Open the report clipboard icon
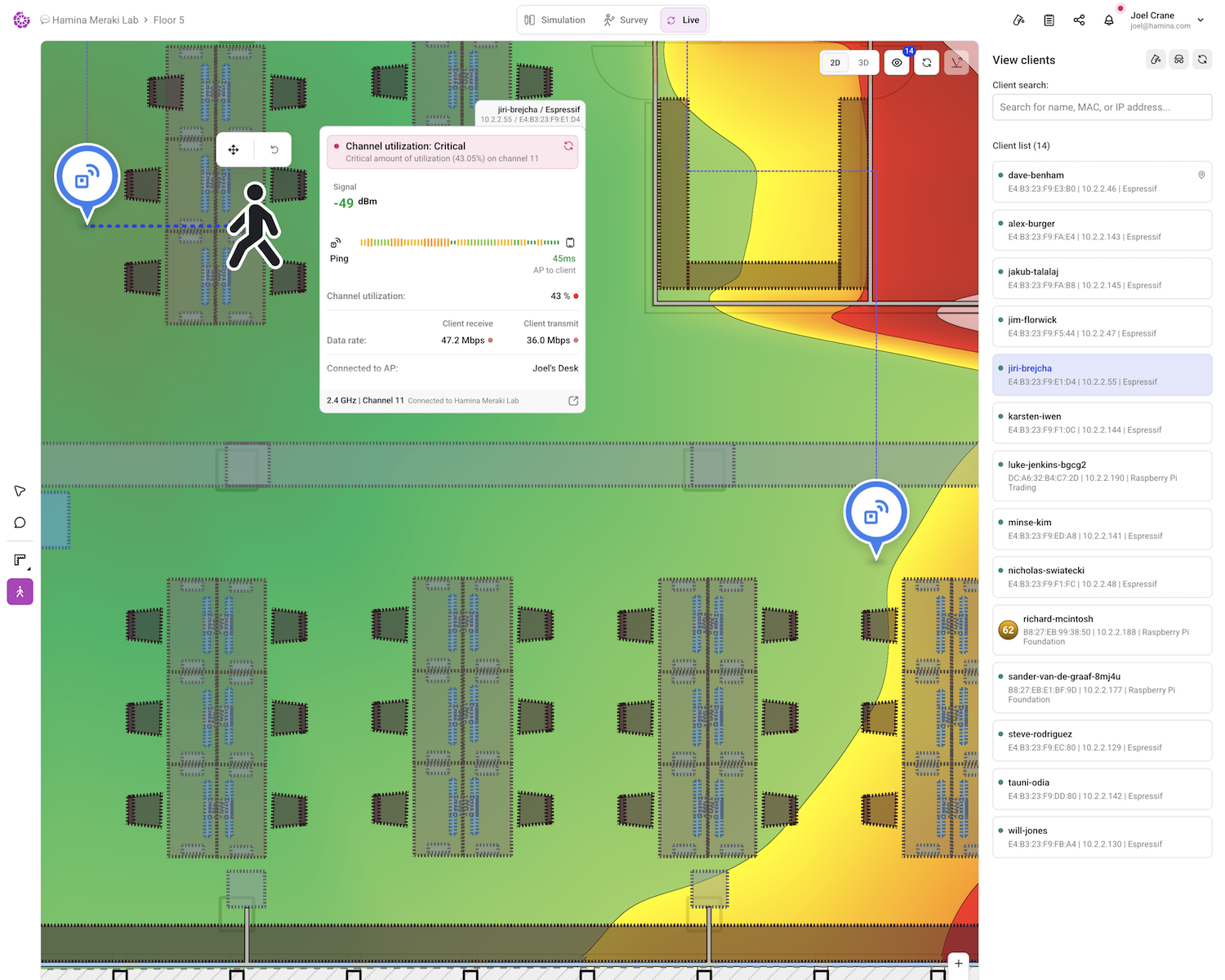The height and width of the screenshot is (980, 1225). click(x=1049, y=20)
